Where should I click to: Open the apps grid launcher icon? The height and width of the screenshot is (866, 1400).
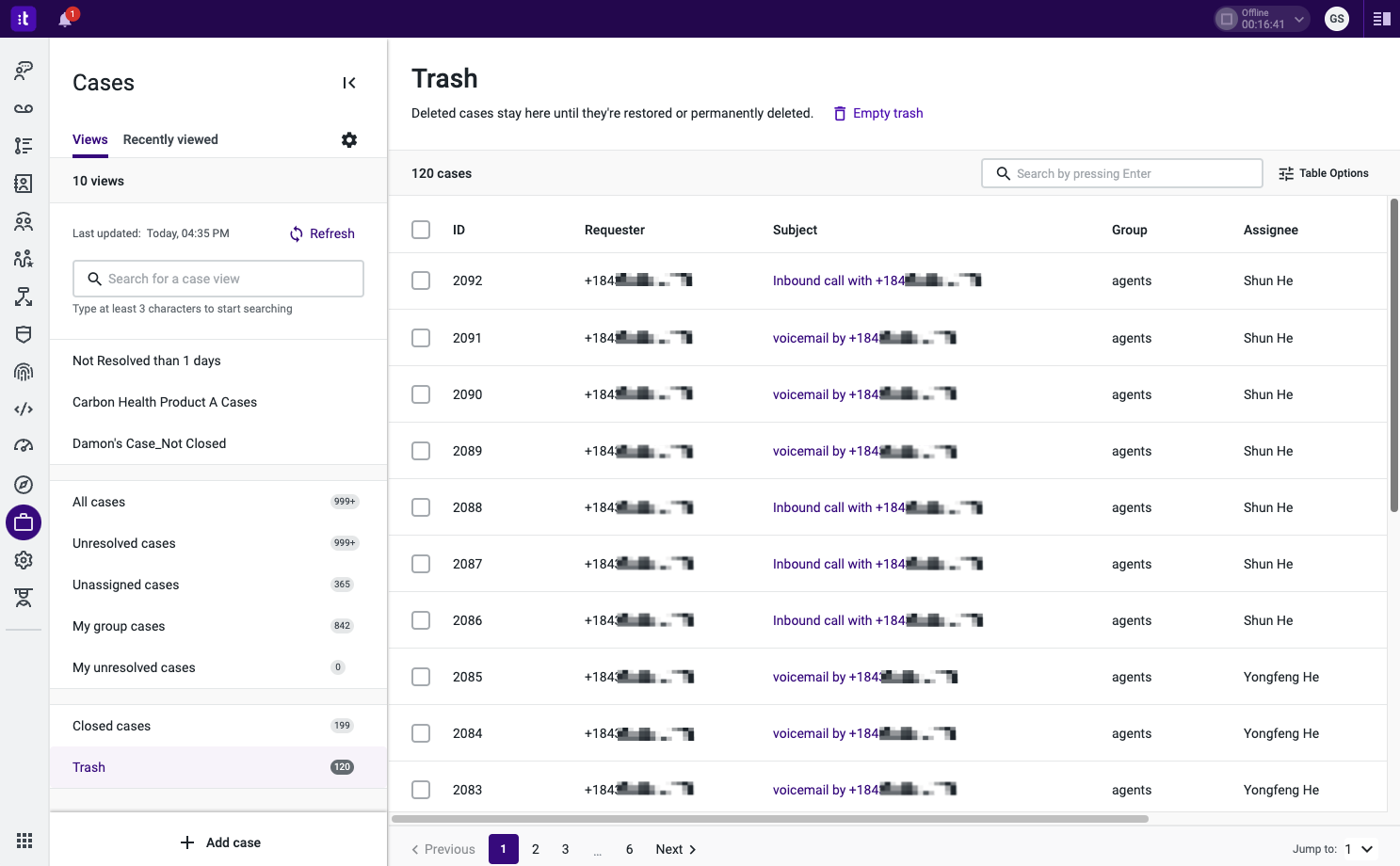click(24, 841)
